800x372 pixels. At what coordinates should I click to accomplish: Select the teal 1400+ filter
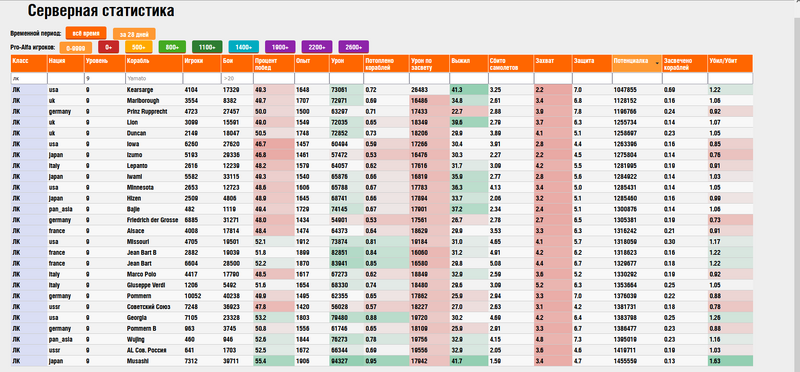coord(244,47)
